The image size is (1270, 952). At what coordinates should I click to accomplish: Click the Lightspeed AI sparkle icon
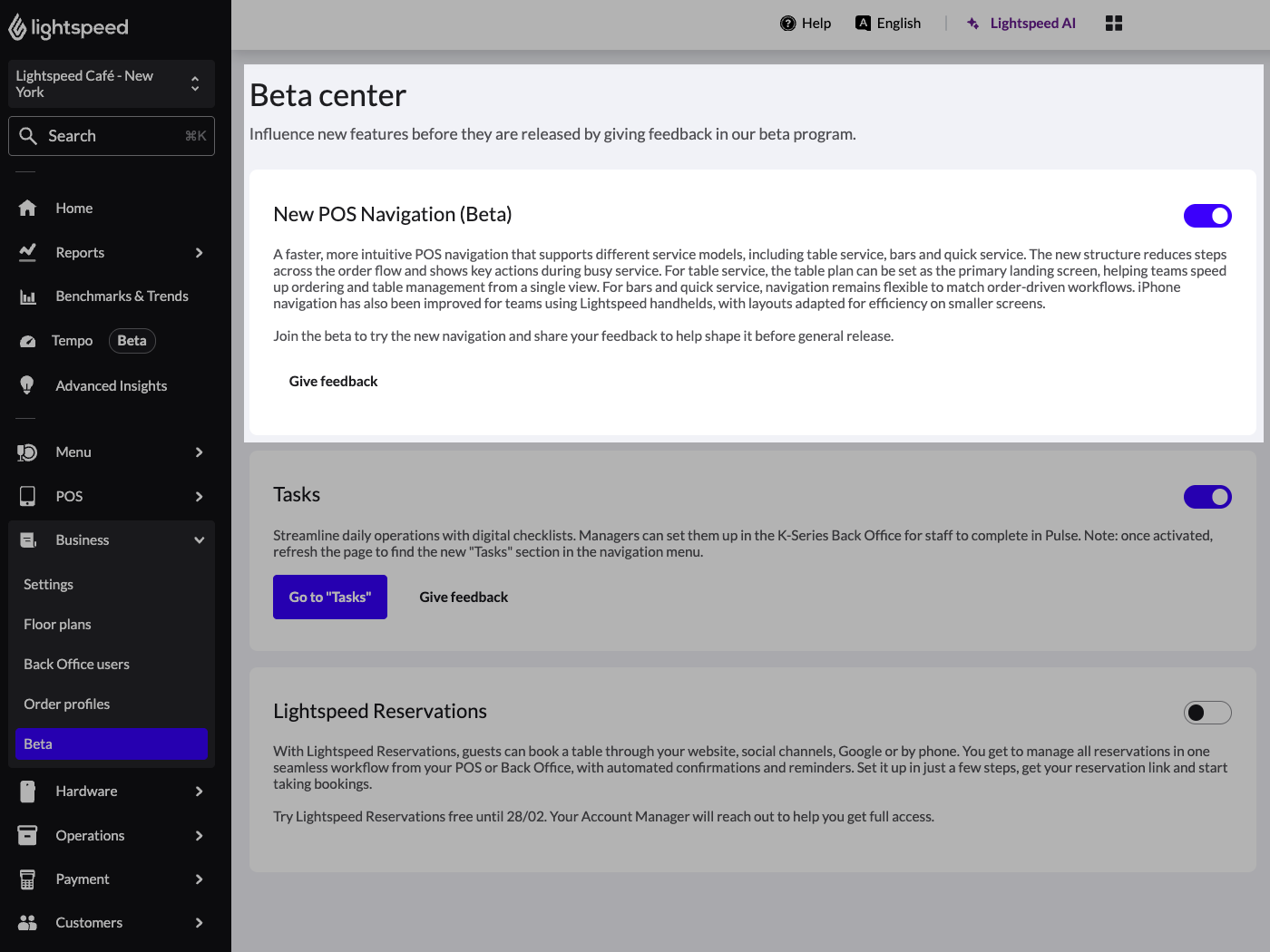coord(972,23)
